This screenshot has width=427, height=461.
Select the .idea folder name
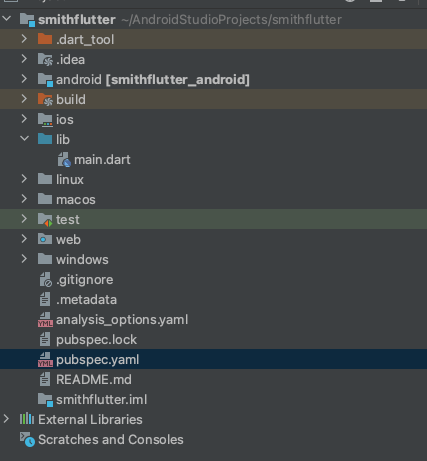coord(70,60)
